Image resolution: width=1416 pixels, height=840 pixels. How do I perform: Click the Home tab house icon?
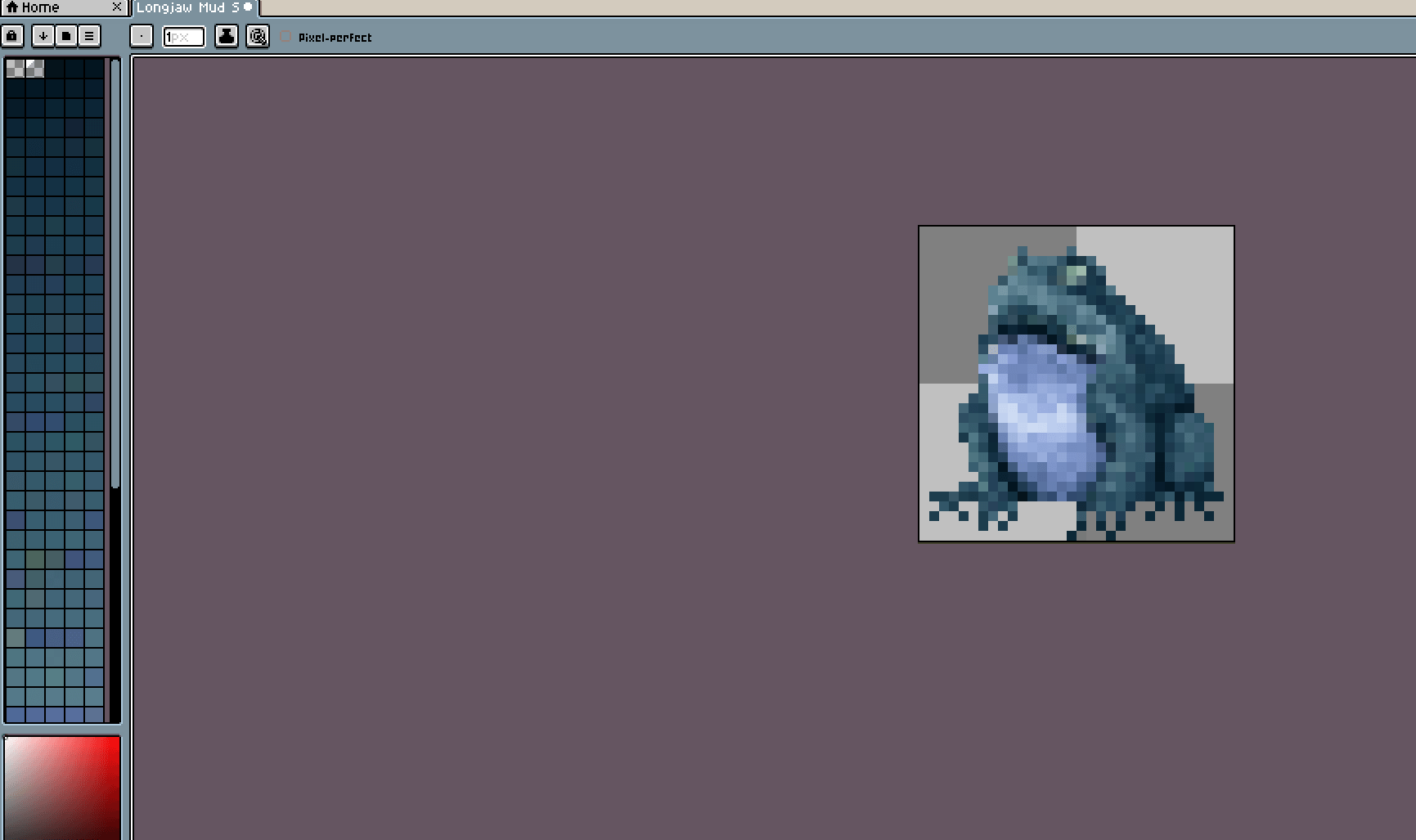point(11,7)
